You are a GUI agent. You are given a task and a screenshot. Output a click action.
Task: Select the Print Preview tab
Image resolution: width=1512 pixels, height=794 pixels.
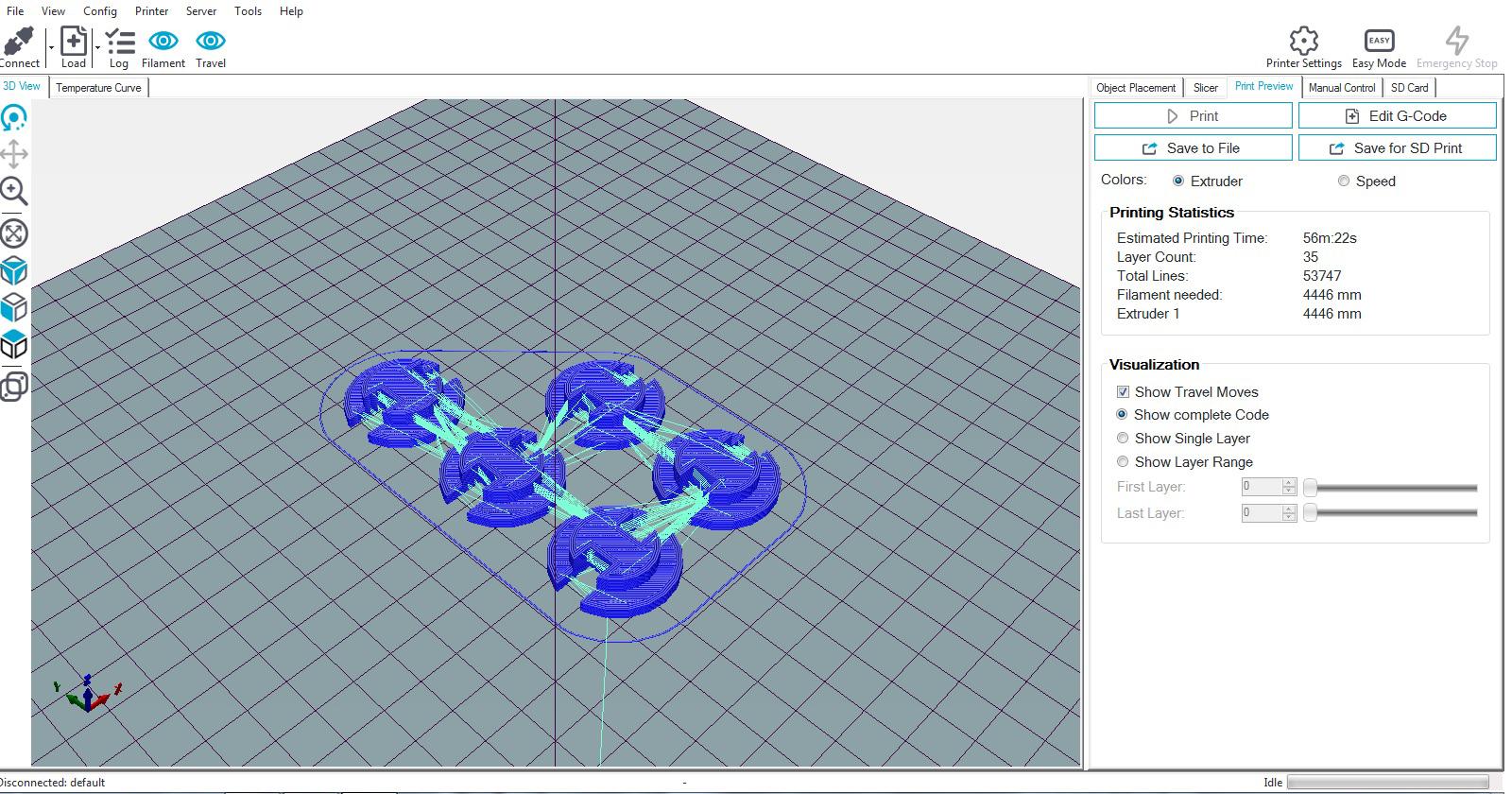1264,86
